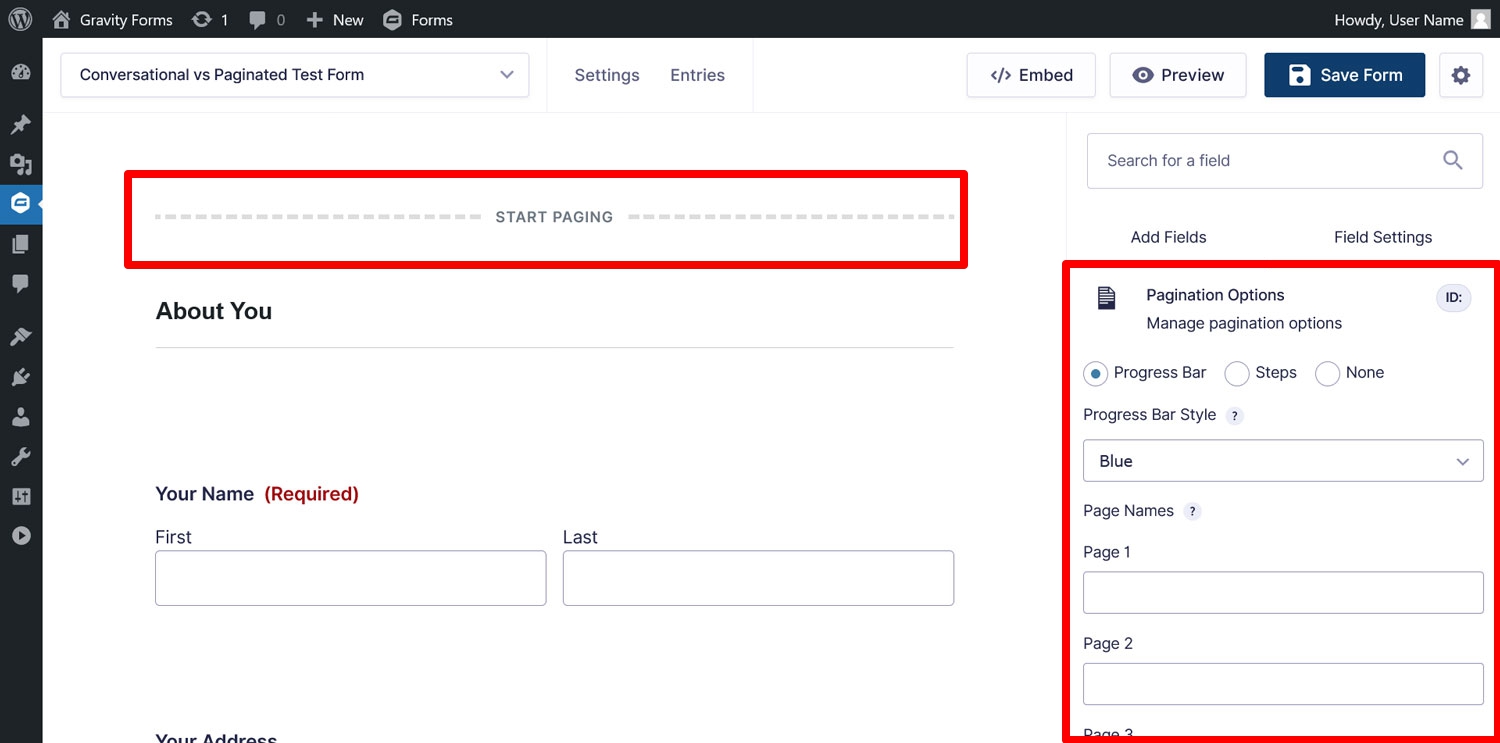The width and height of the screenshot is (1500, 743).
Task: Open Pages icon in the sidebar
Action: point(21,244)
